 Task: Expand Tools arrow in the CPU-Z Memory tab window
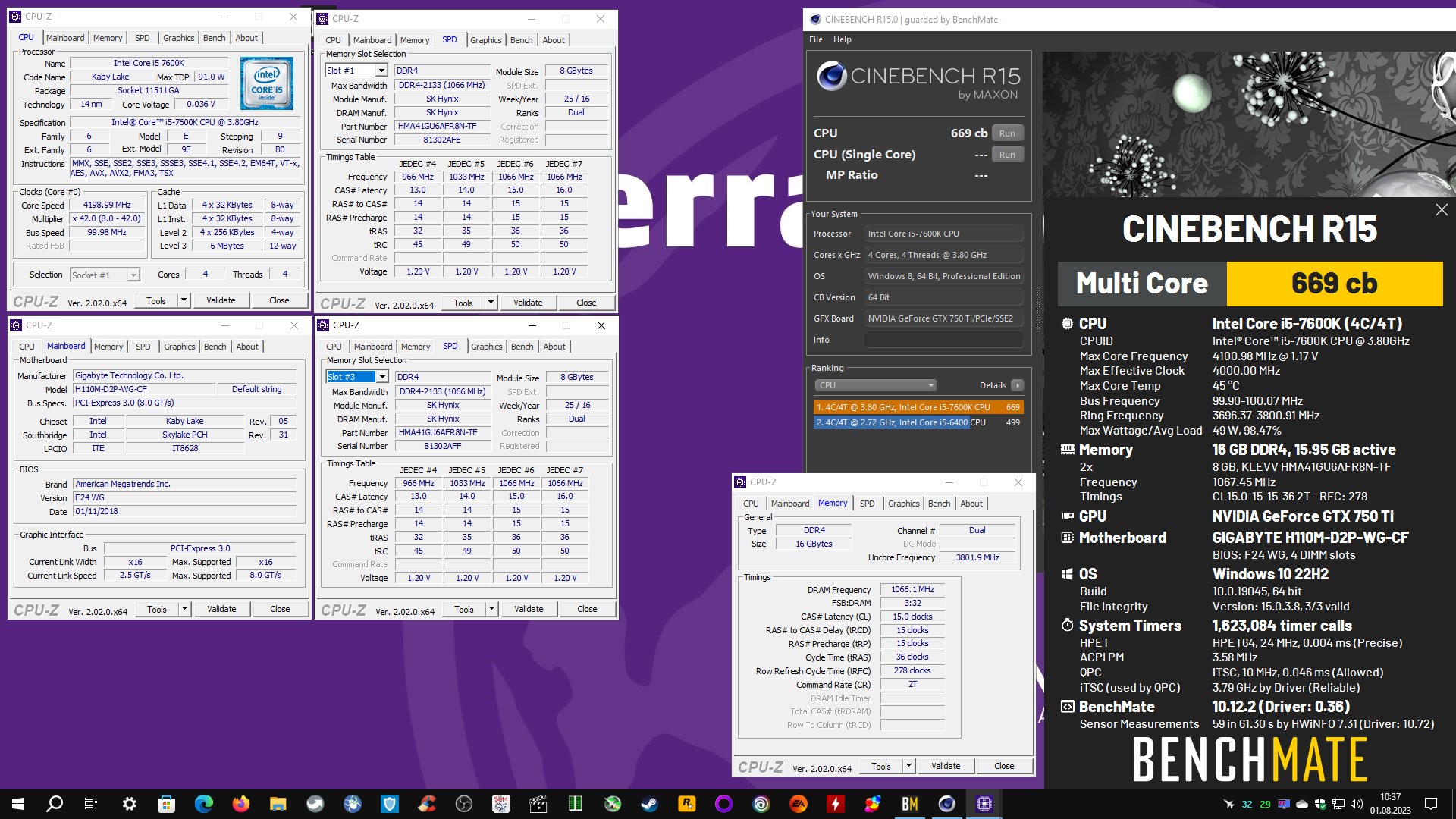908,766
